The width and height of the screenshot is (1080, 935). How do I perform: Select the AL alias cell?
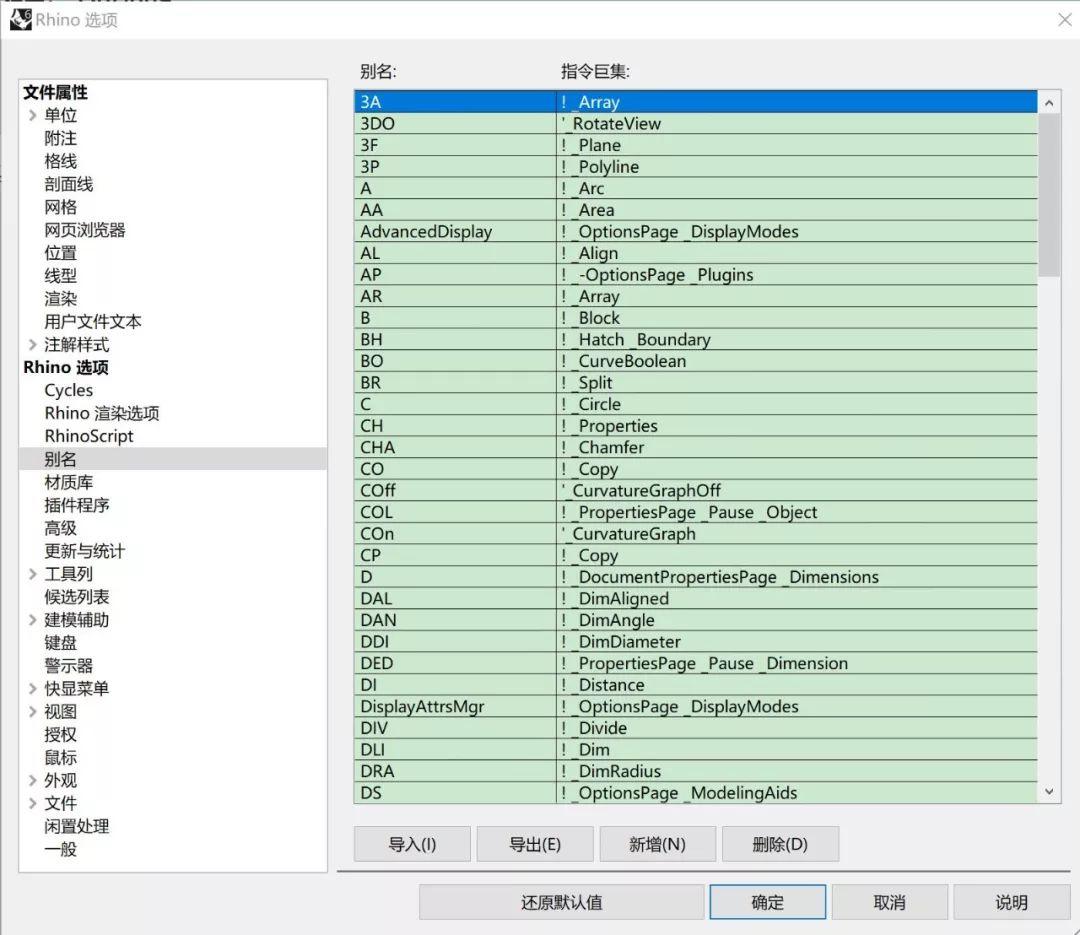(x=455, y=253)
